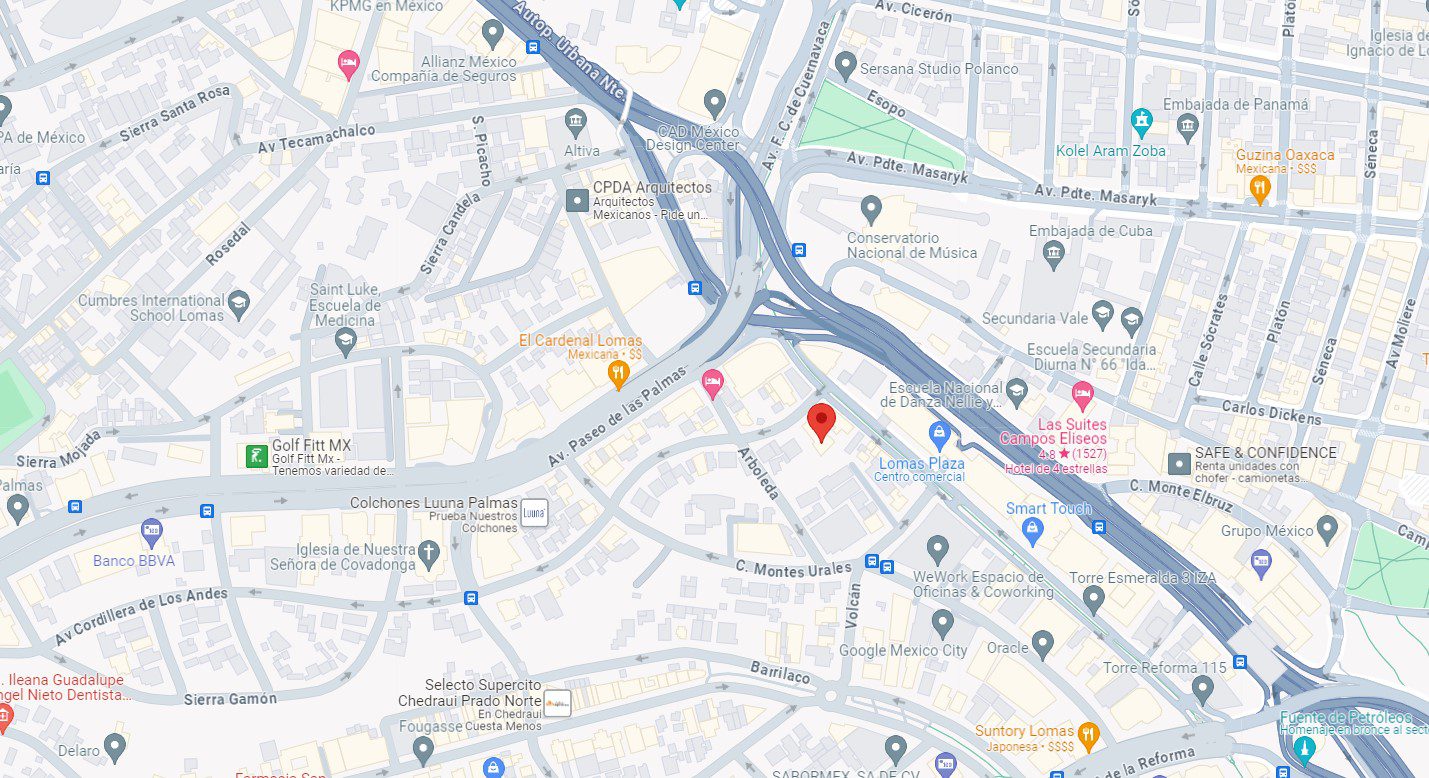Screen dimensions: 1429x778
Task: Click the Suntory Lomas restaurant icon
Action: coord(1088,737)
